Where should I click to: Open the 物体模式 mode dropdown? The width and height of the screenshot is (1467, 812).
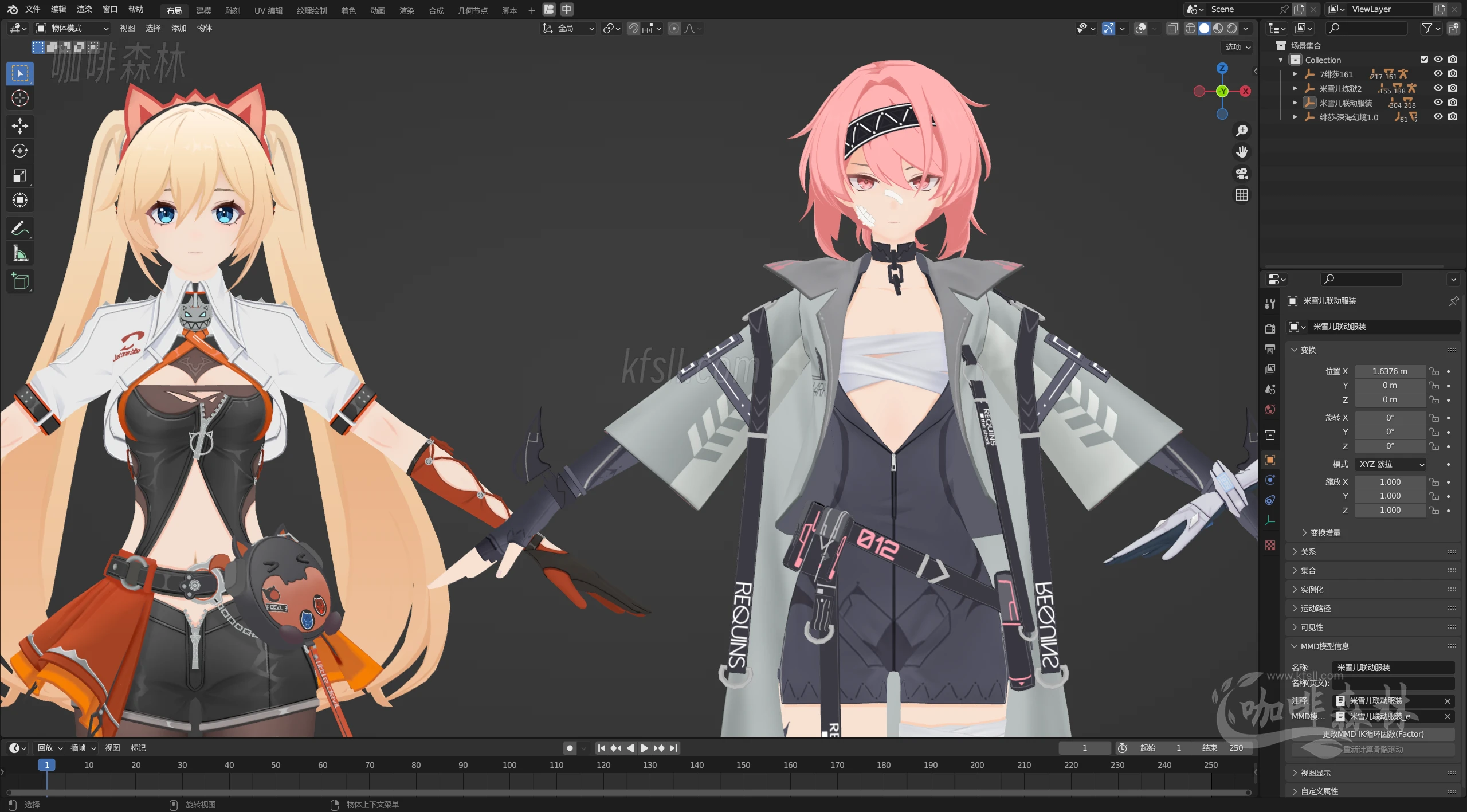73,28
